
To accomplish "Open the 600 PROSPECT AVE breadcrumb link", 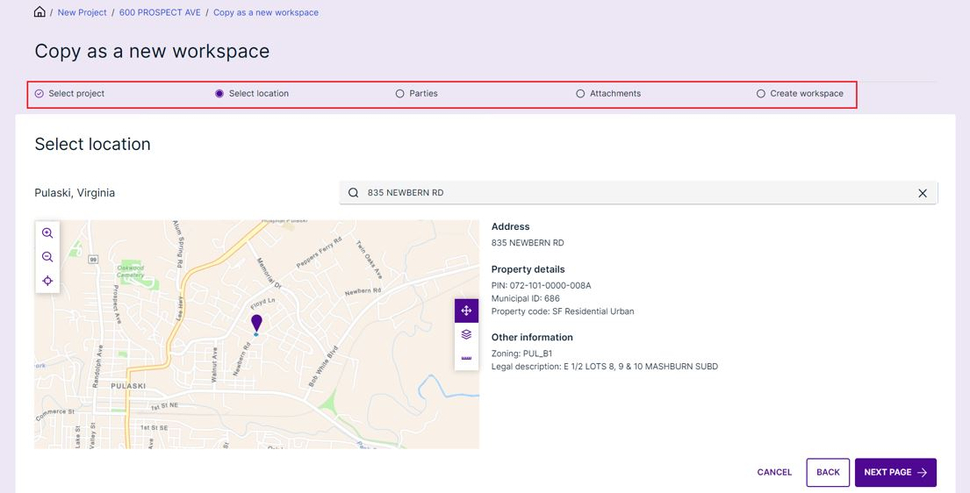I will 160,12.
